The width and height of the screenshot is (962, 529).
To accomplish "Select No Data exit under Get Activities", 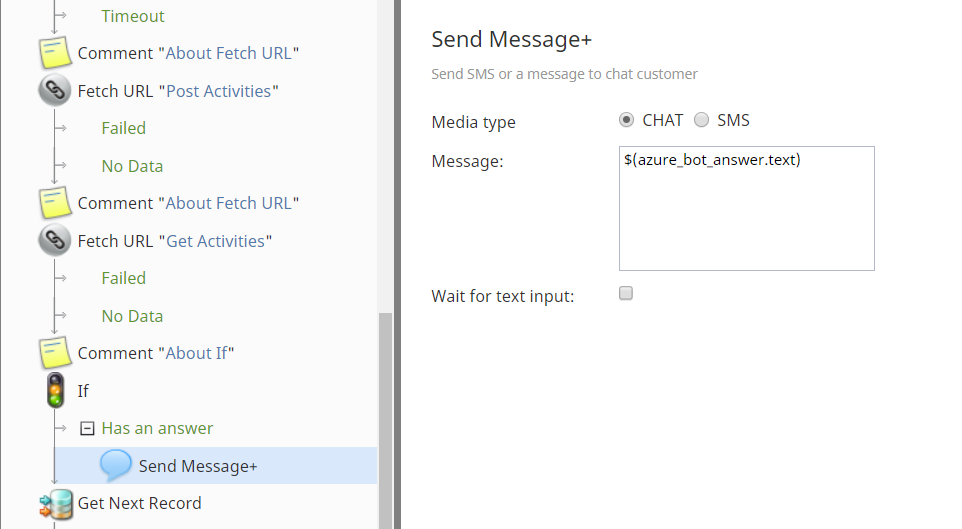I will (132, 316).
